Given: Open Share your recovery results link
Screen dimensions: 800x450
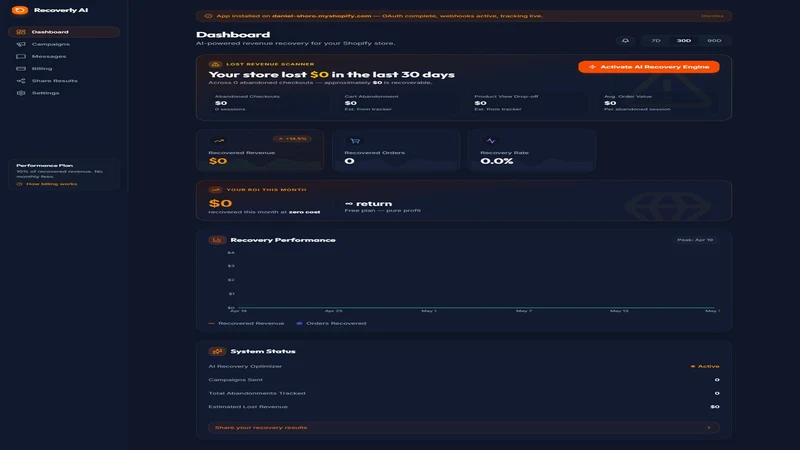Looking at the screenshot, I should click(464, 428).
